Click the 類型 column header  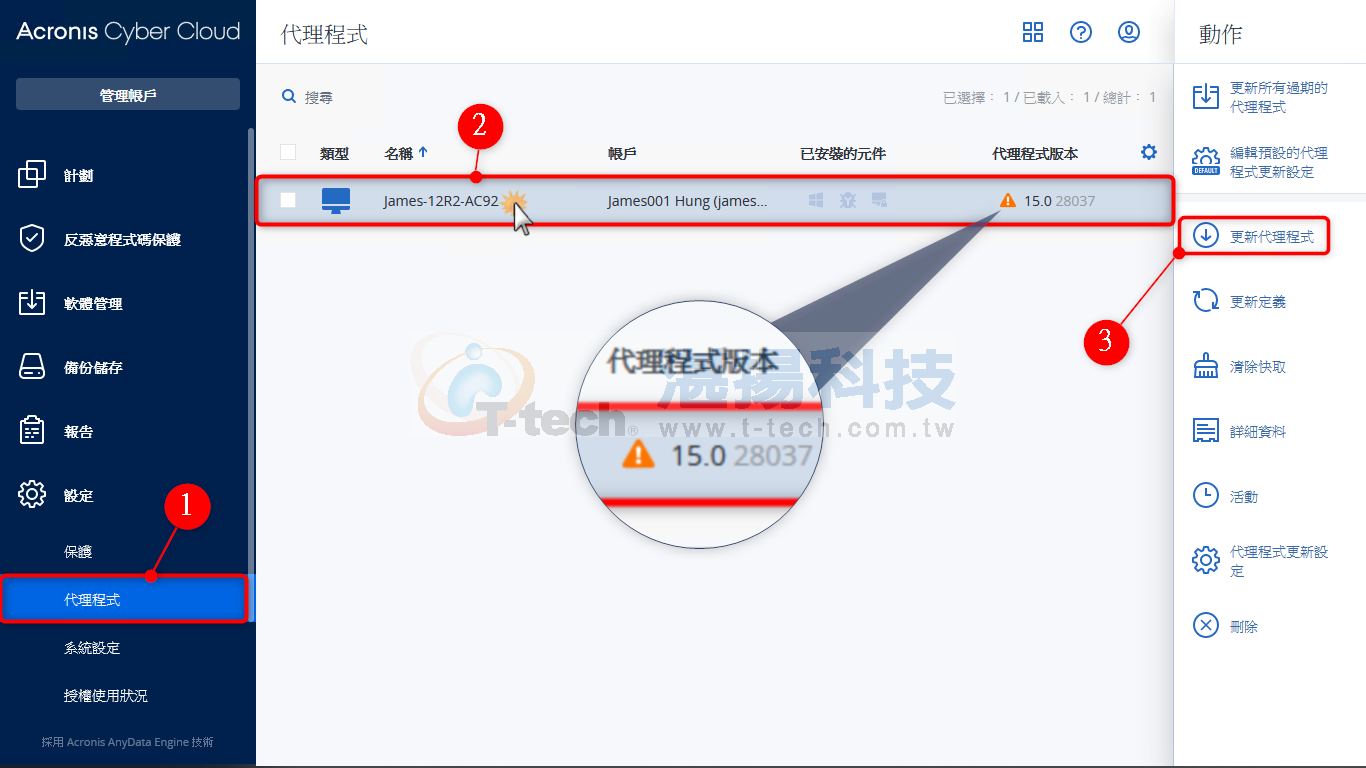pyautogui.click(x=334, y=153)
